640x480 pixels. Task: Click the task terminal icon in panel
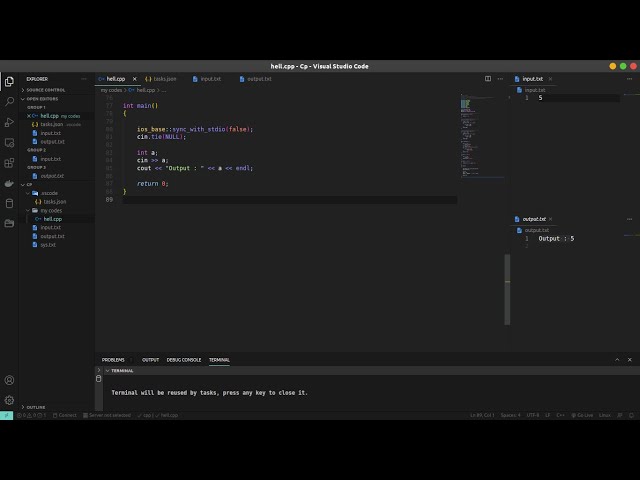pos(98,379)
